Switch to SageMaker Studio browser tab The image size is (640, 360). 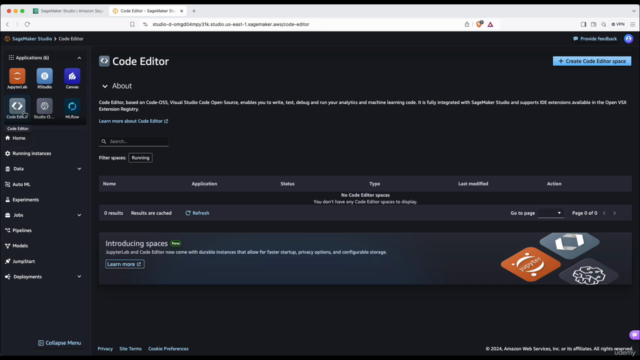tap(68, 11)
